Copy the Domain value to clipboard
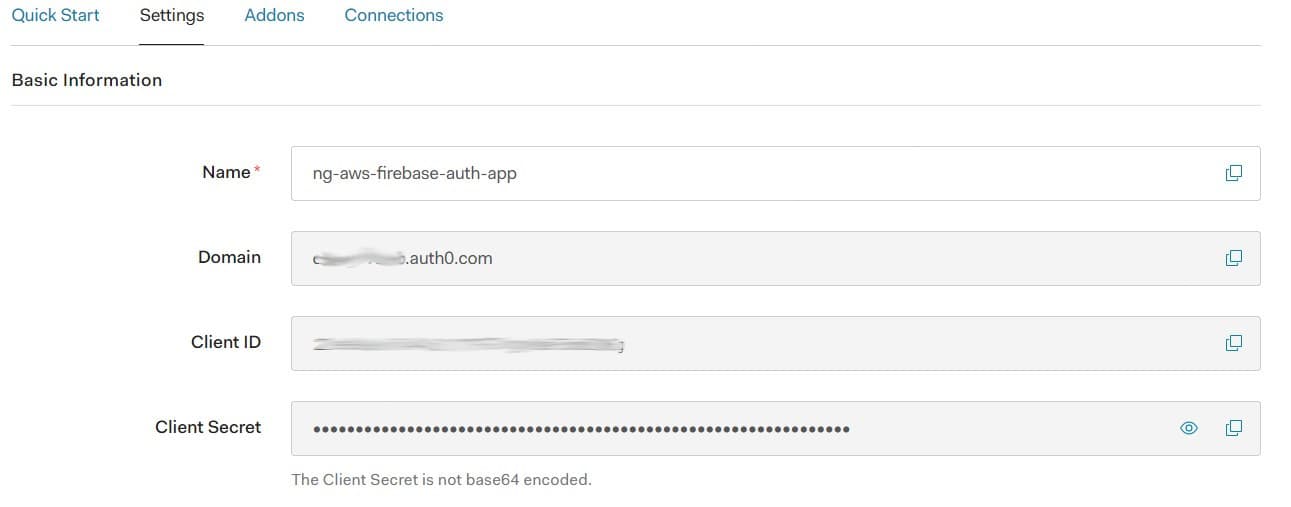The height and width of the screenshot is (507, 1291). (1234, 258)
